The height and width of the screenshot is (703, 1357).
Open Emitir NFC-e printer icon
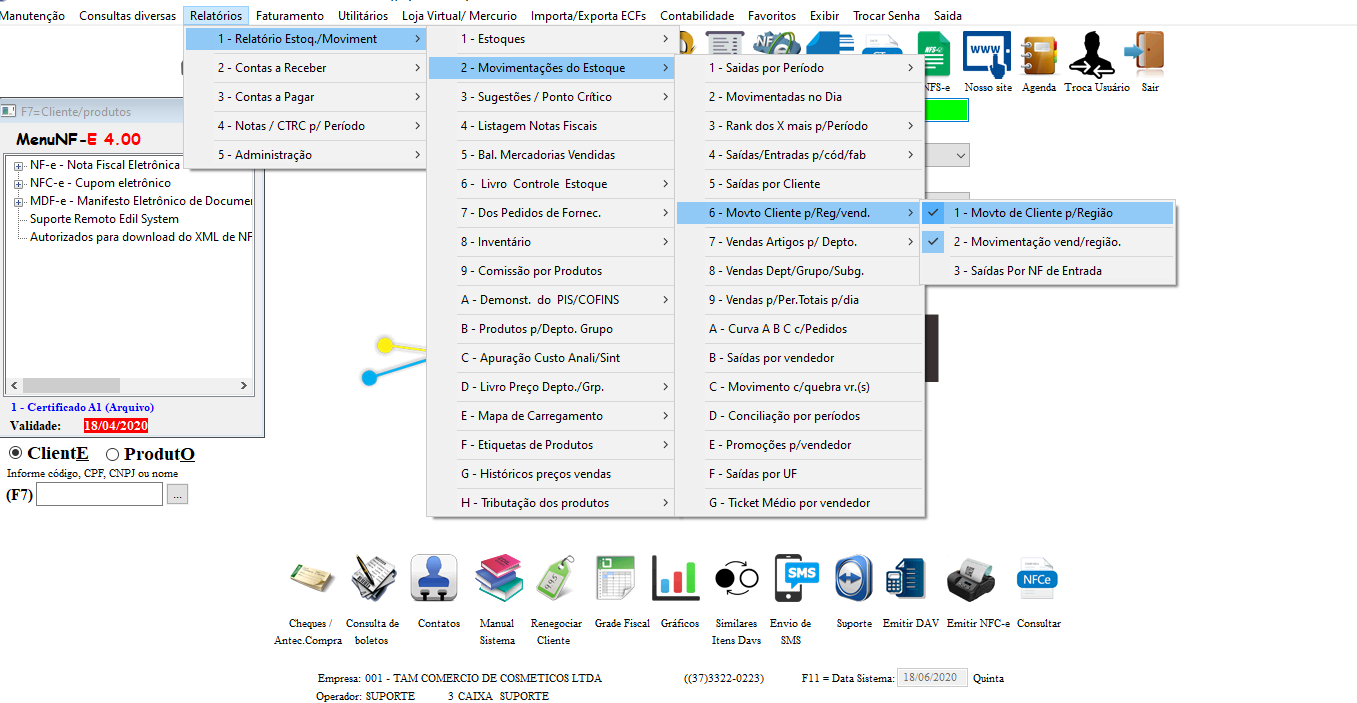pos(969,578)
